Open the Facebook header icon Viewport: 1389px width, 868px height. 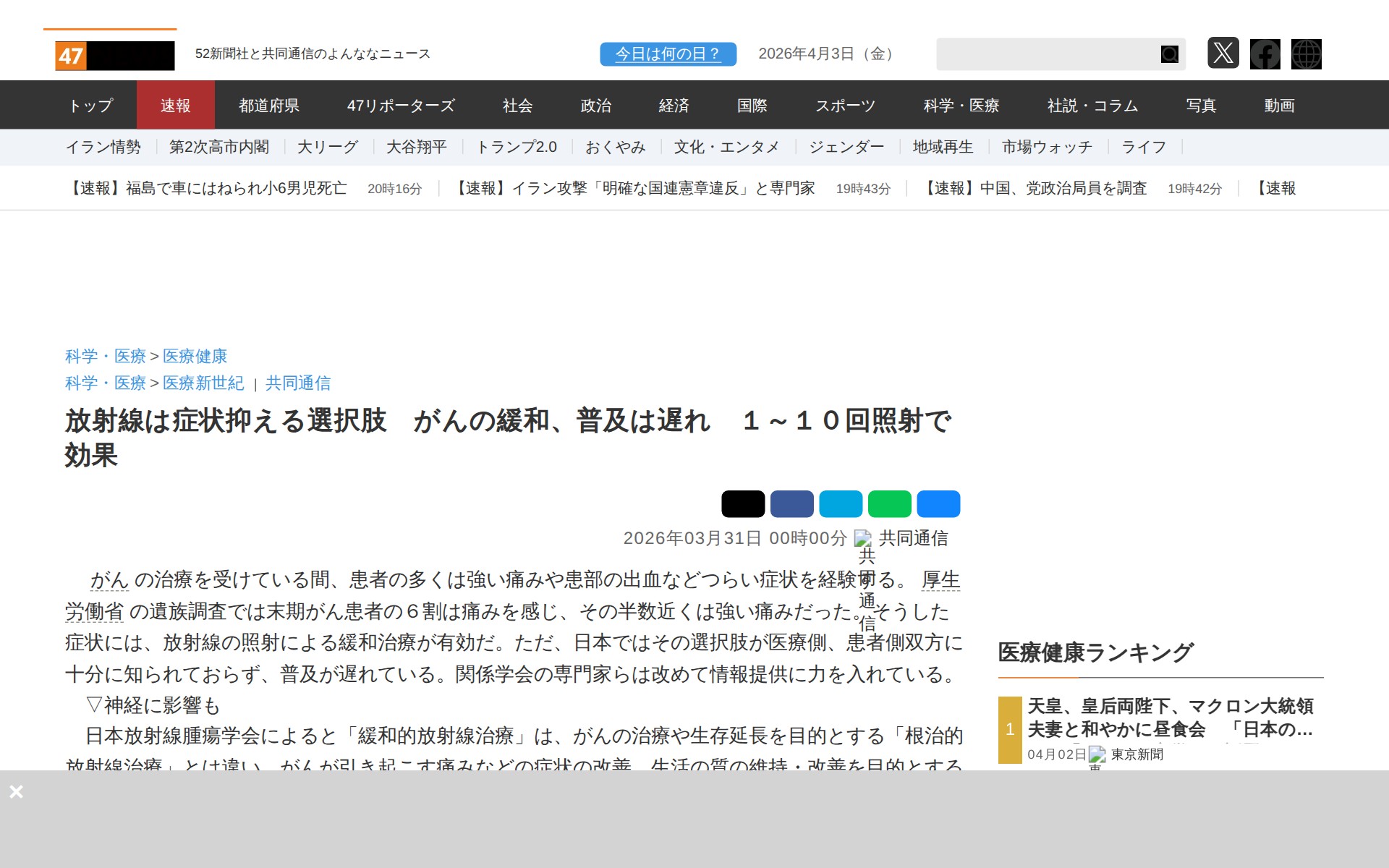pos(1265,54)
